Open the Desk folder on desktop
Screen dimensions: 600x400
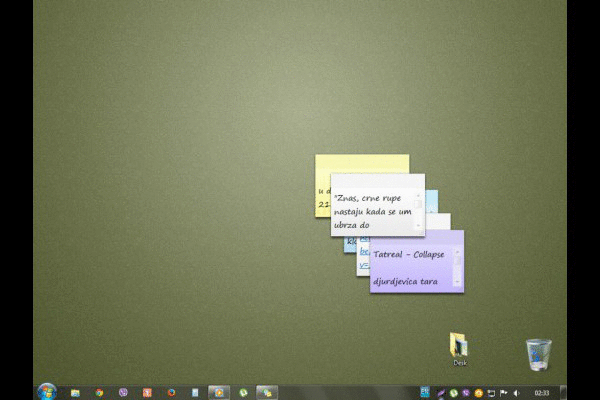point(459,346)
